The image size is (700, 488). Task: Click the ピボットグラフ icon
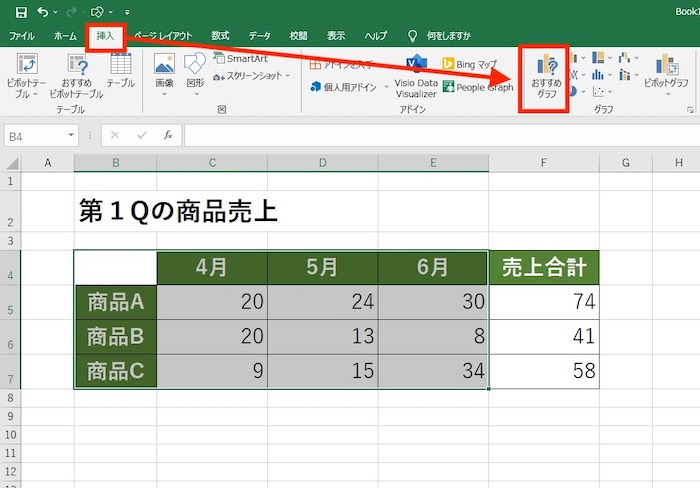point(667,65)
